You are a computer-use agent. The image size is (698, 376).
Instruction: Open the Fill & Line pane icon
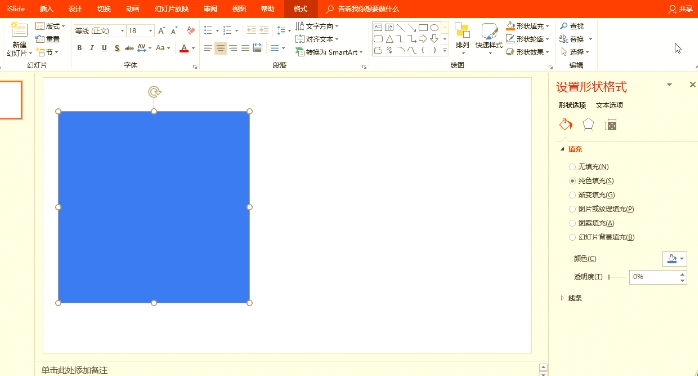coord(565,125)
